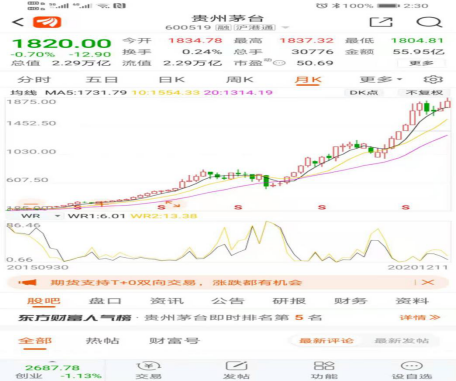Tap the share icon at top
Viewport: 456px width, 381px height.
pyautogui.click(x=381, y=22)
